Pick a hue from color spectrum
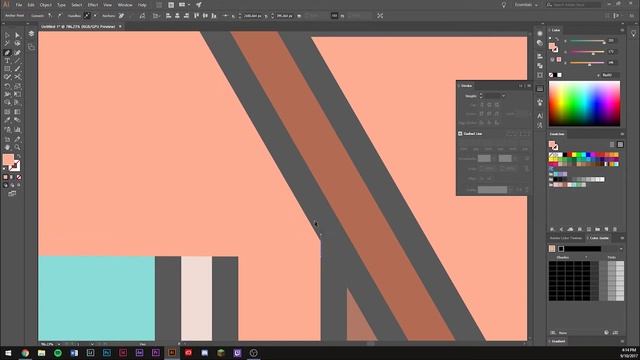The width and height of the screenshot is (640, 360). (x=584, y=103)
